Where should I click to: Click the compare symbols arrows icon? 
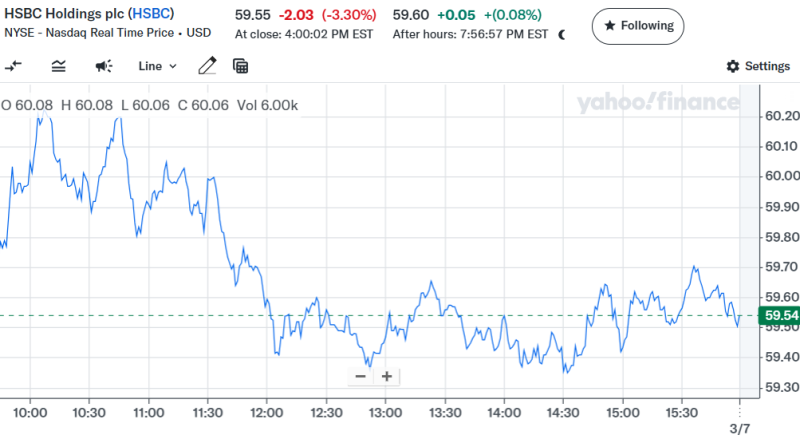coord(14,66)
